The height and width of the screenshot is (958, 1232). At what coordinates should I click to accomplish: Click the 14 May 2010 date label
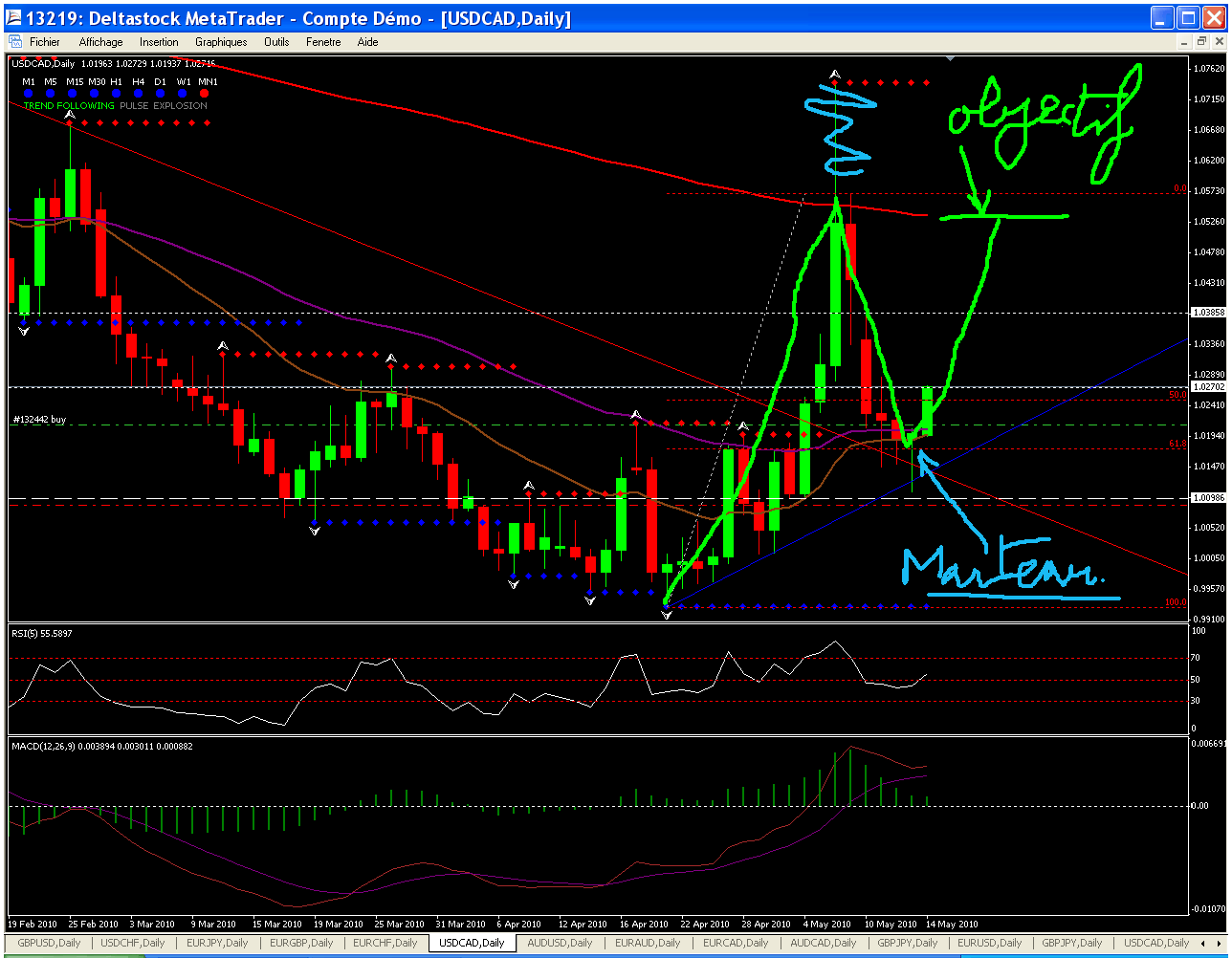coord(954,925)
